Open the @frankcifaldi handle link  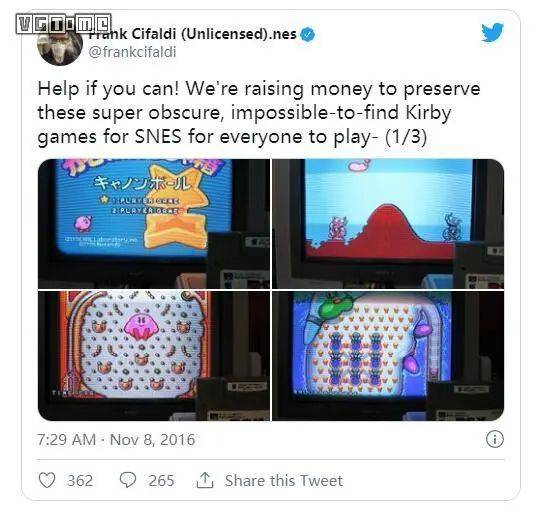132,52
